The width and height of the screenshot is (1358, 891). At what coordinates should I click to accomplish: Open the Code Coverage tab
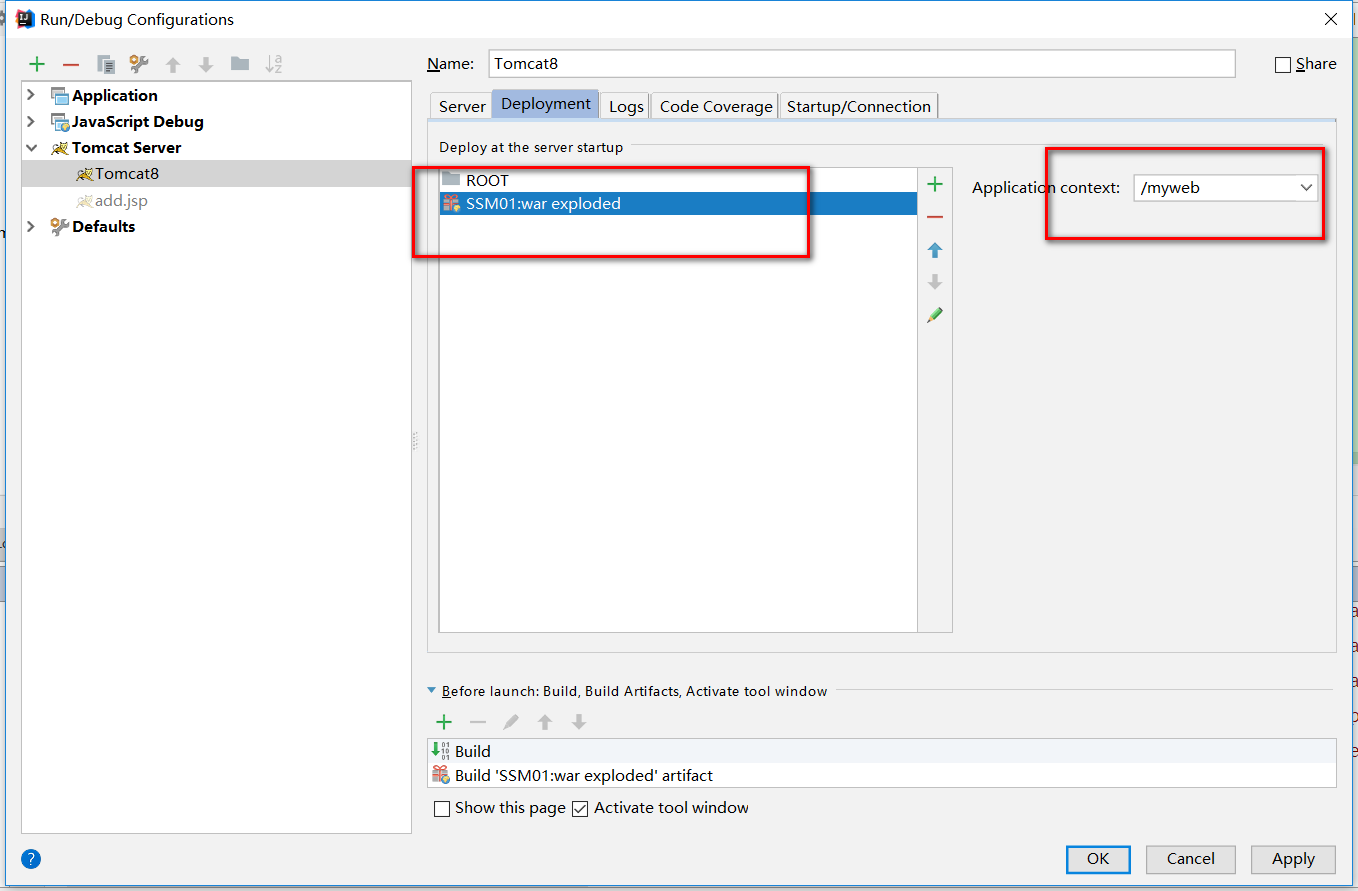tap(716, 106)
